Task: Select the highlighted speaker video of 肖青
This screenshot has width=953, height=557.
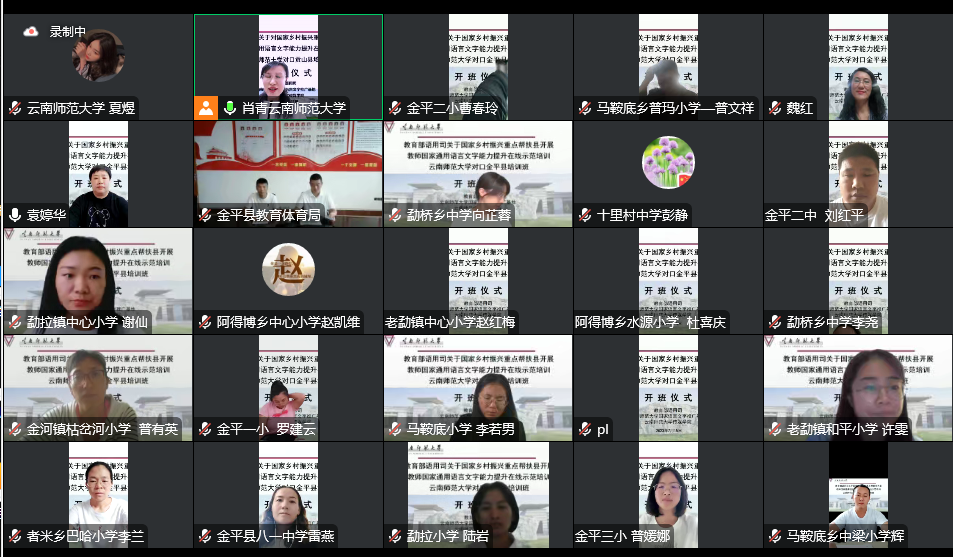Action: [288, 58]
